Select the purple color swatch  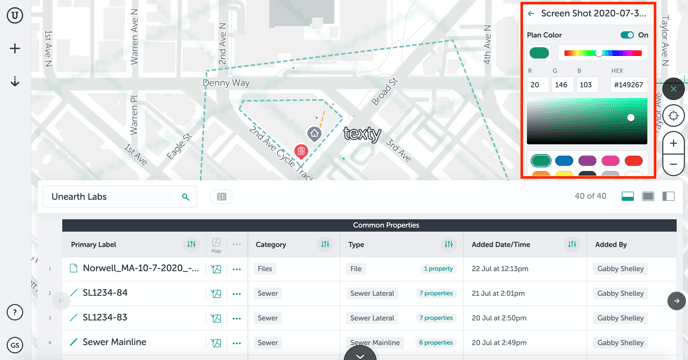click(x=587, y=161)
